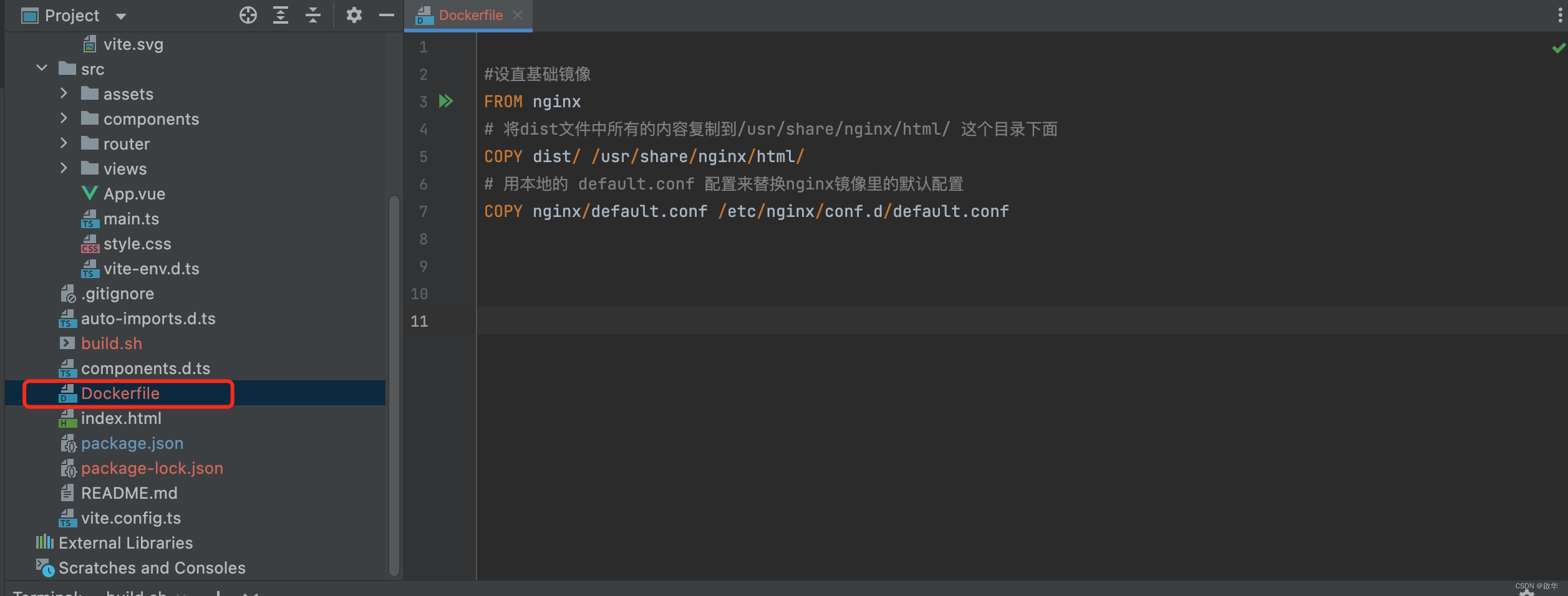1568x596 pixels.
Task: Click the FROM keyword on line 3
Action: pyautogui.click(x=503, y=102)
